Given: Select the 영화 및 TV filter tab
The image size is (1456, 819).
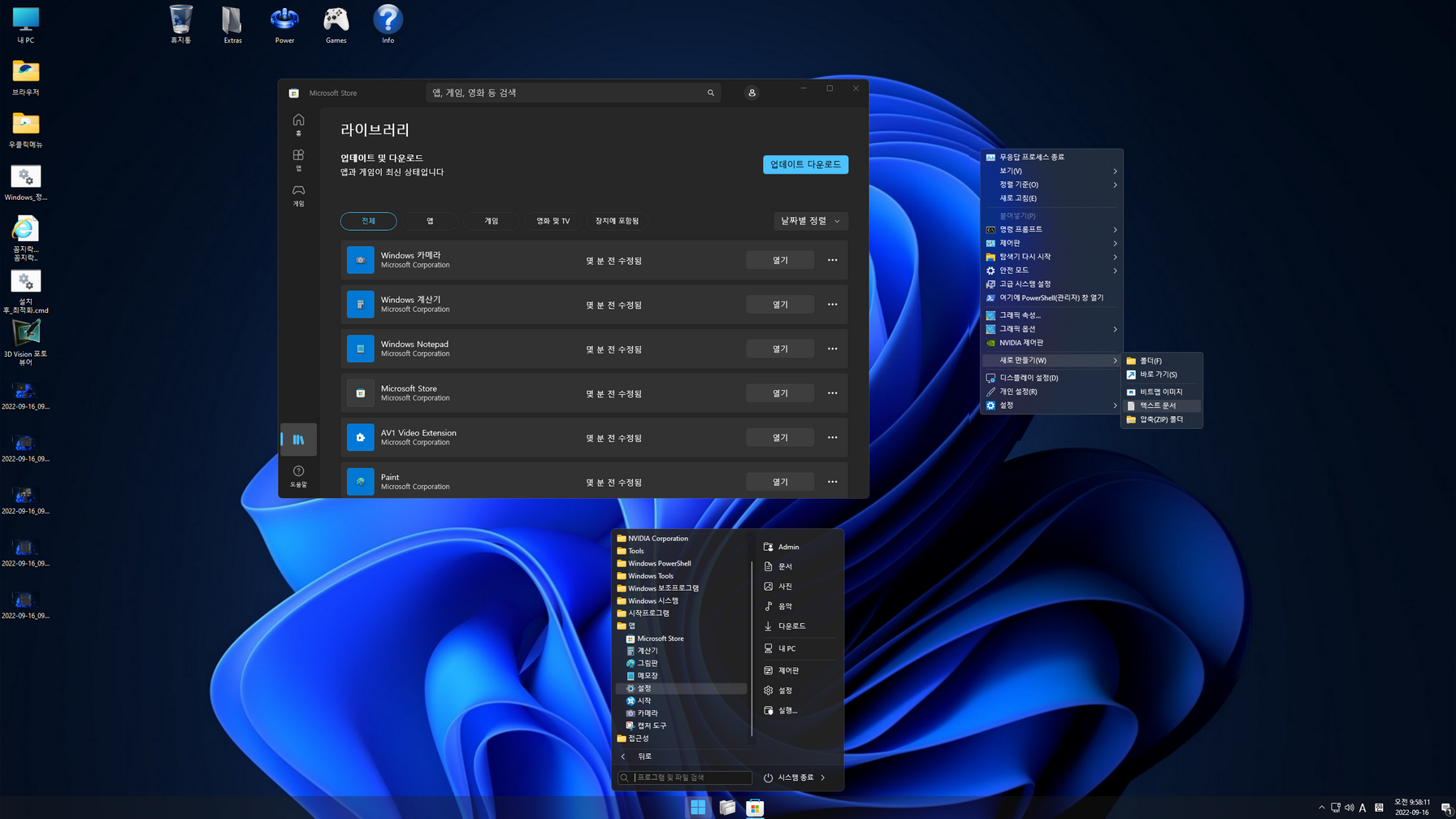Looking at the screenshot, I should click(x=552, y=221).
